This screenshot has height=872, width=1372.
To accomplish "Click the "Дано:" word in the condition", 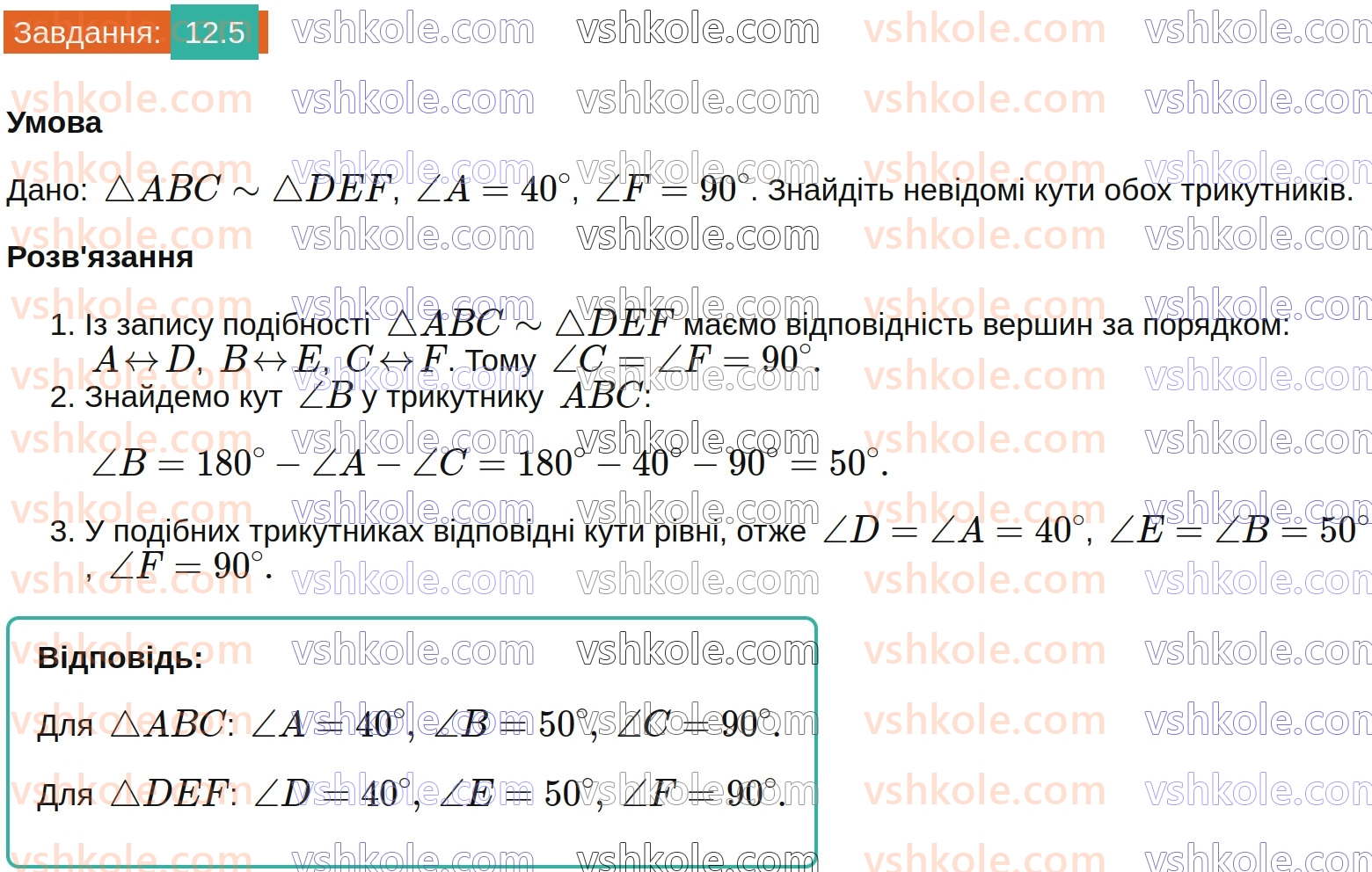I will pos(47,191).
